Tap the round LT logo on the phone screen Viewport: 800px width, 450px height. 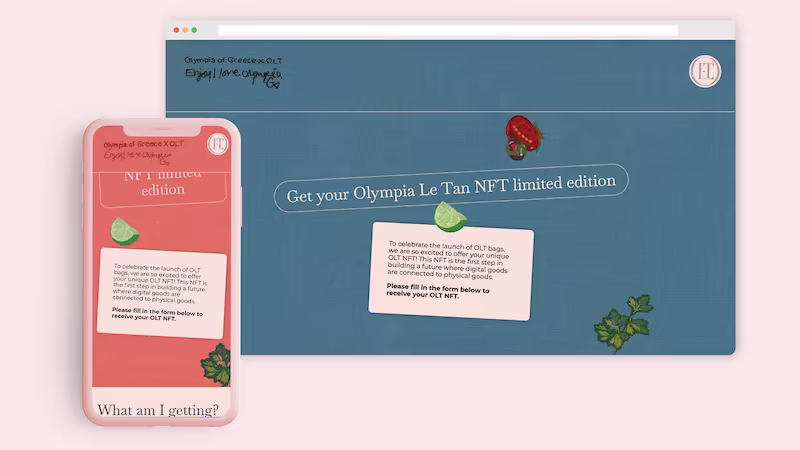(217, 144)
